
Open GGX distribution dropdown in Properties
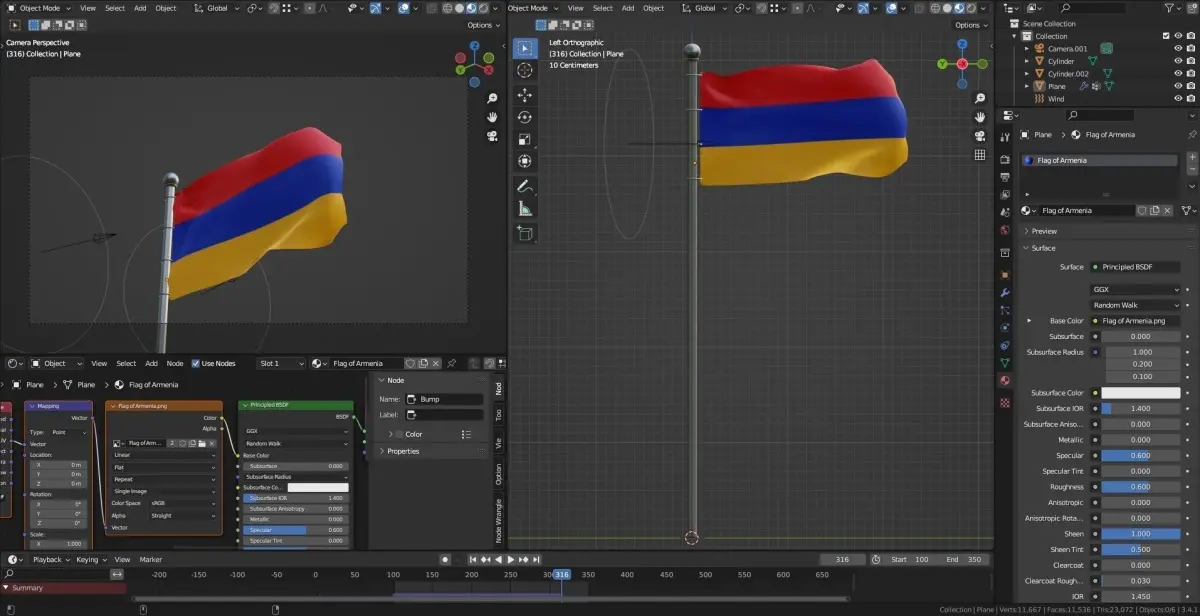(1135, 289)
